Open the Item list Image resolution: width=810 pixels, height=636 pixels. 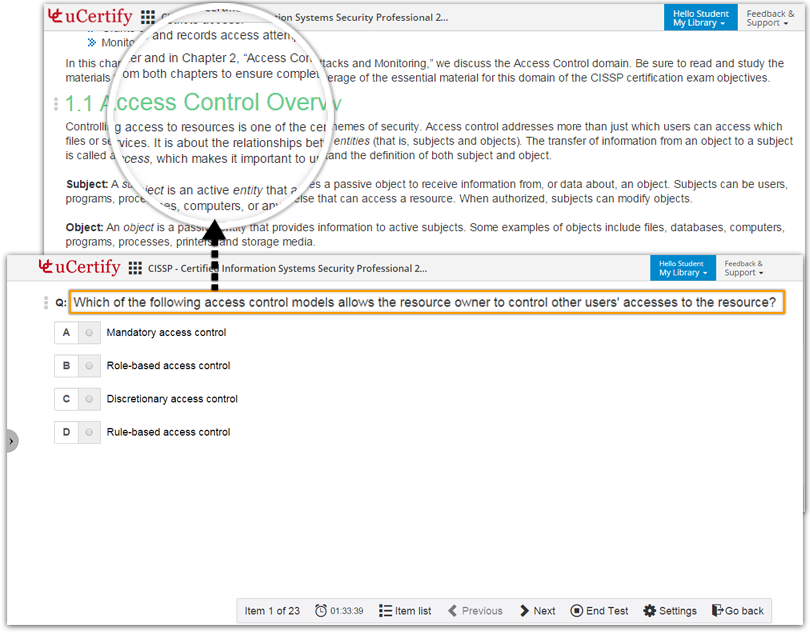tap(405, 611)
